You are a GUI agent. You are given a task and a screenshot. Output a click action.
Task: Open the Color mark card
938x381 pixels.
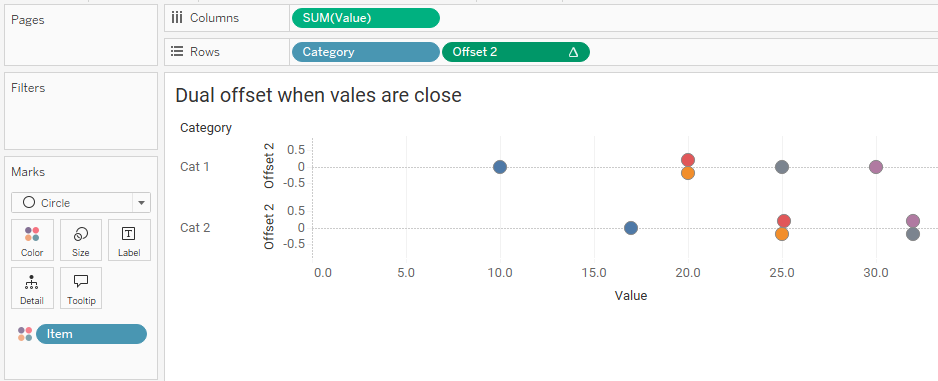(32, 240)
